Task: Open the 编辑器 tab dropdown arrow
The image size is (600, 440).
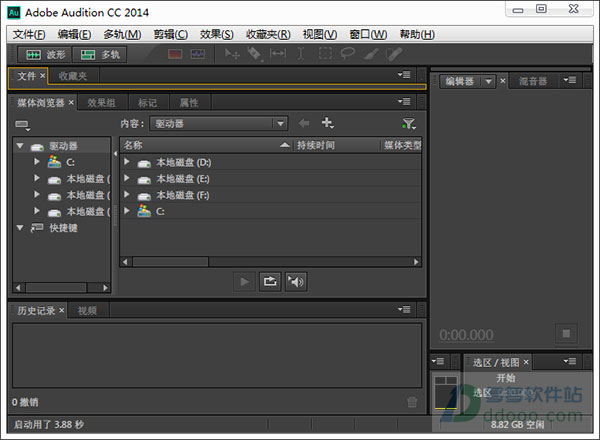Action: pyautogui.click(x=488, y=81)
